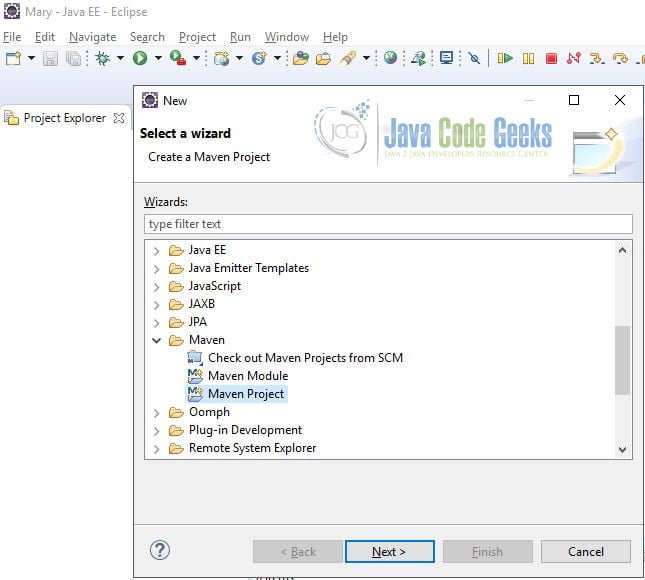Click the Open Type folder icon
Screen dimensions: 645x580
pos(301,58)
